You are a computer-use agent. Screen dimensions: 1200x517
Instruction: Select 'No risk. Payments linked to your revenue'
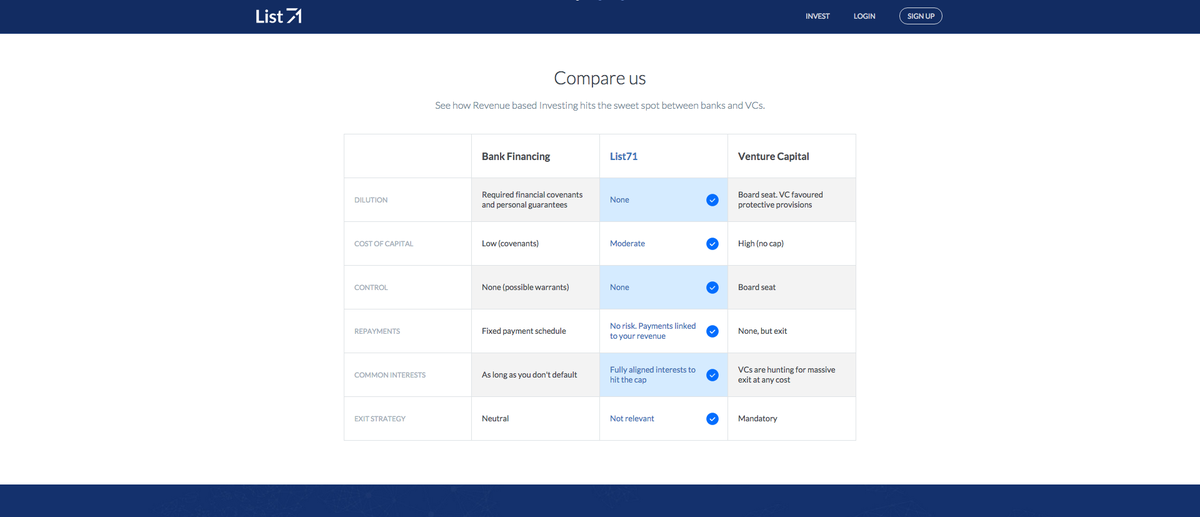tap(653, 331)
